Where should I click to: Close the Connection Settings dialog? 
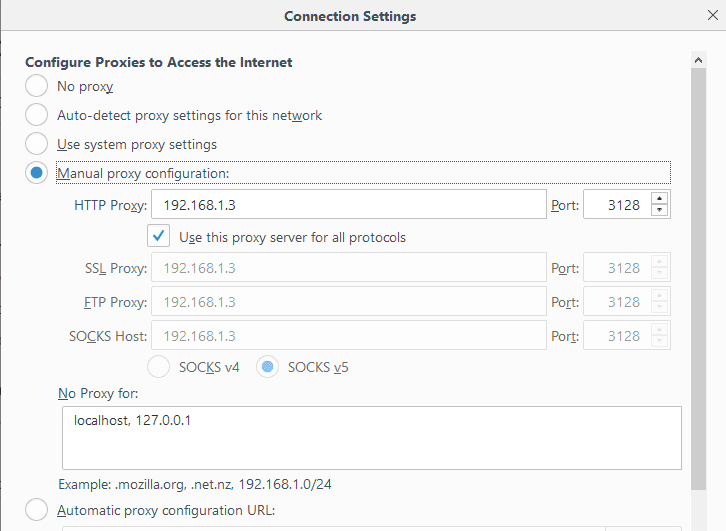tap(713, 15)
